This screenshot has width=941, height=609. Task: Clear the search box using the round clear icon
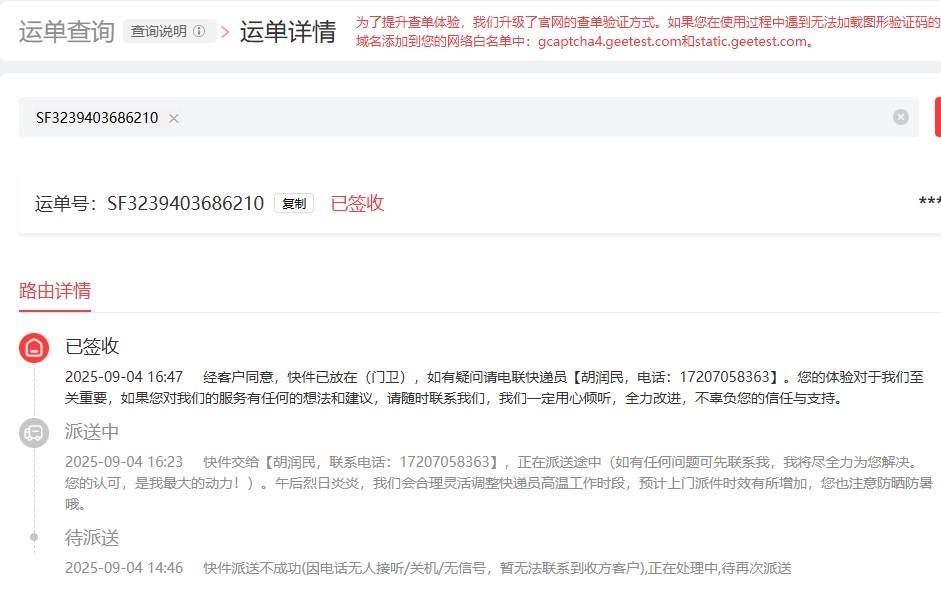tap(901, 117)
